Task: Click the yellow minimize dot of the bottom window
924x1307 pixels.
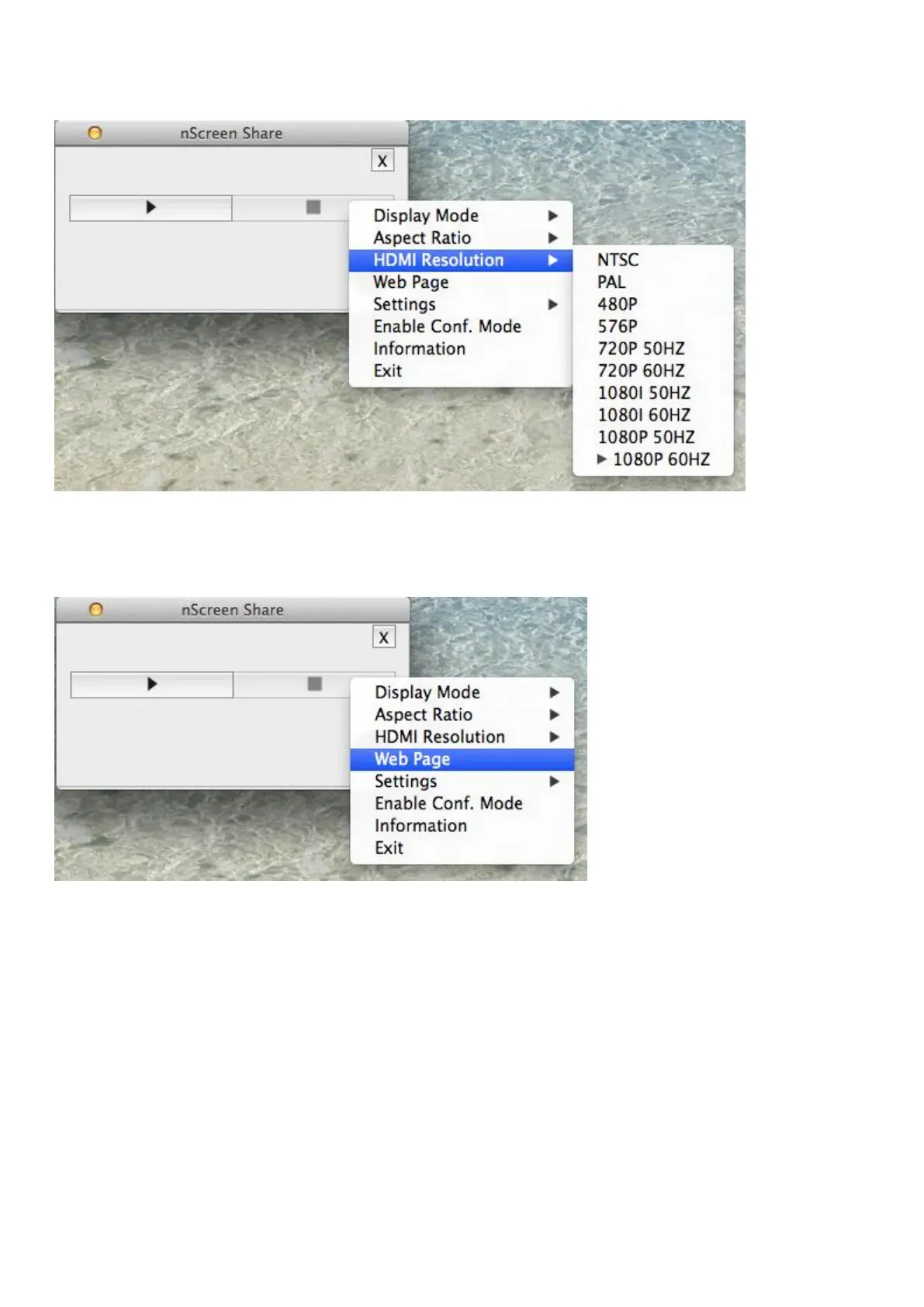Action: 96,610
